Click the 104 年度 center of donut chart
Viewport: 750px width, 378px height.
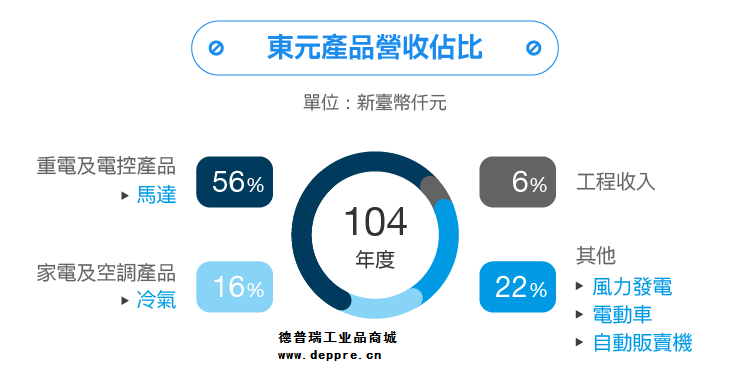[375, 236]
